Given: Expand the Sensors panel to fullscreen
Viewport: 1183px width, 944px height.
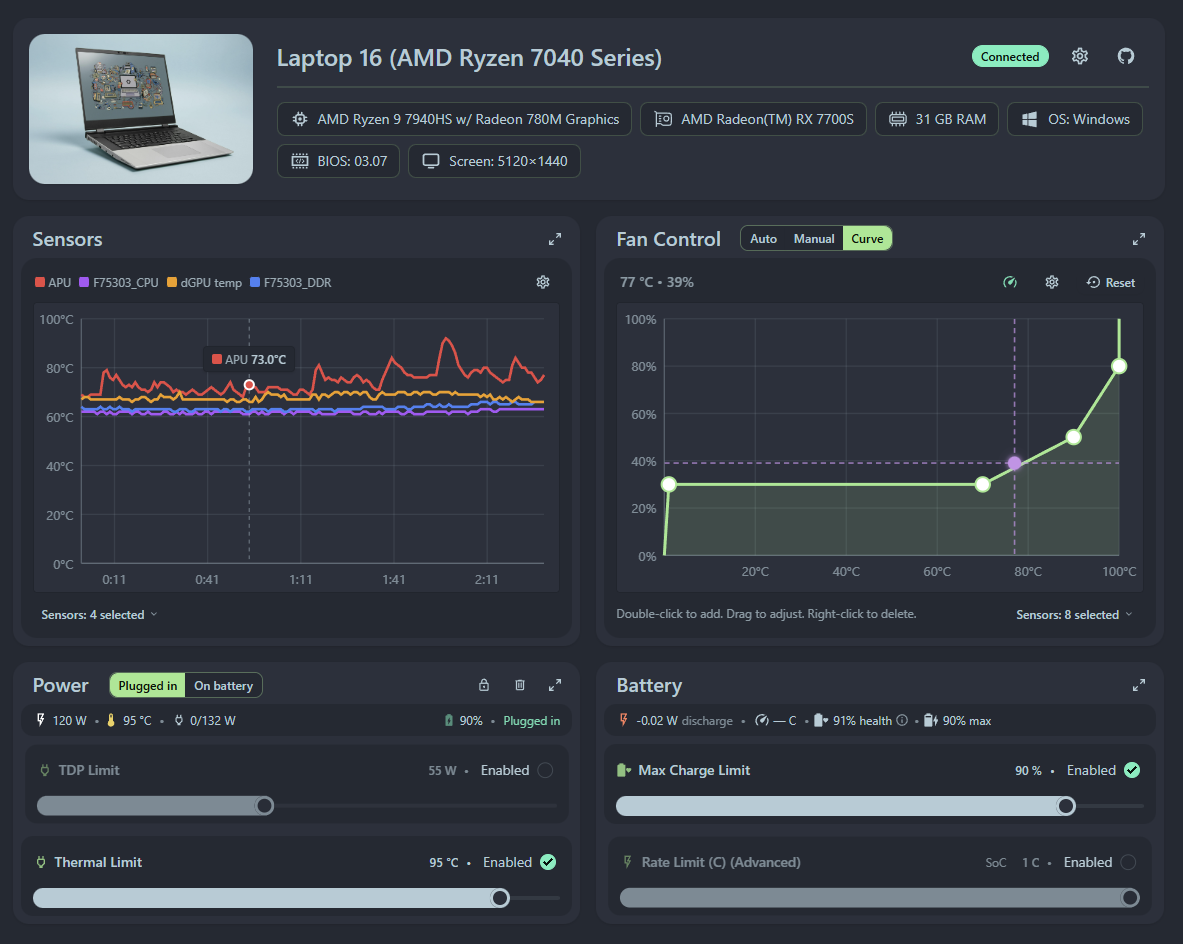Looking at the screenshot, I should [555, 239].
